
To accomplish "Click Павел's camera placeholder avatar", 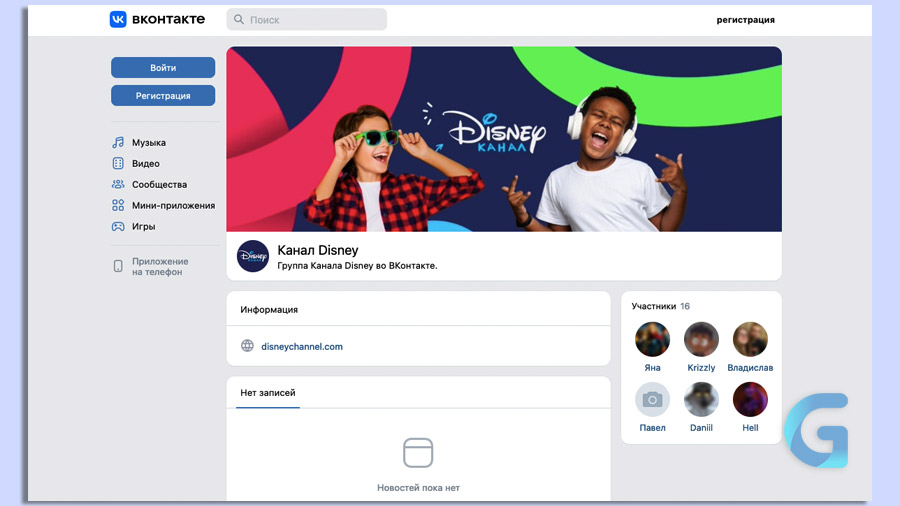I will pyautogui.click(x=652, y=399).
